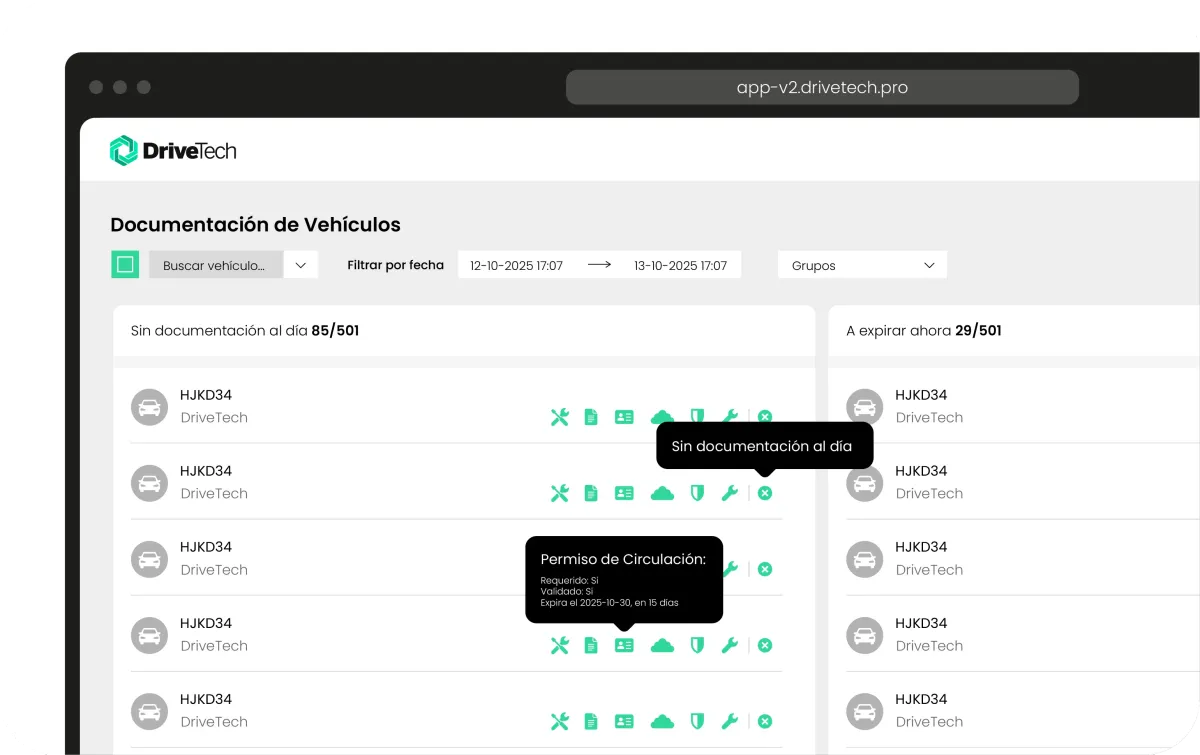
Task: Select HJKD34 plate in fifth A expirar row
Action: click(921, 699)
